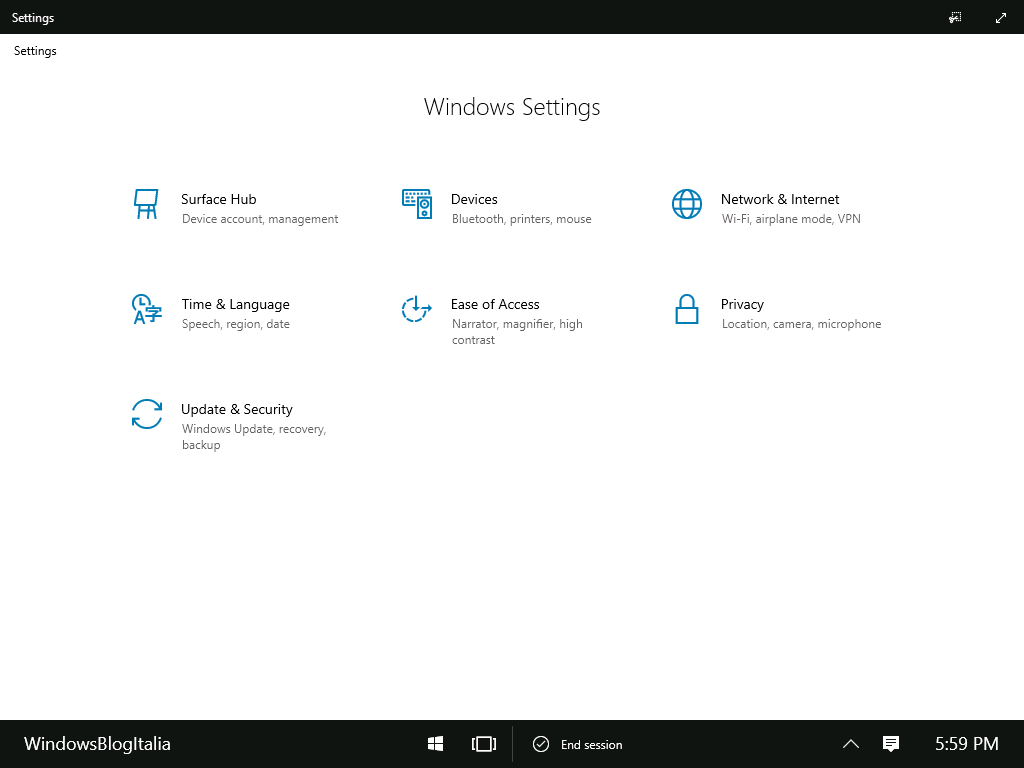Open the Surface Hub easel icon
The height and width of the screenshot is (768, 1024).
[x=146, y=204]
